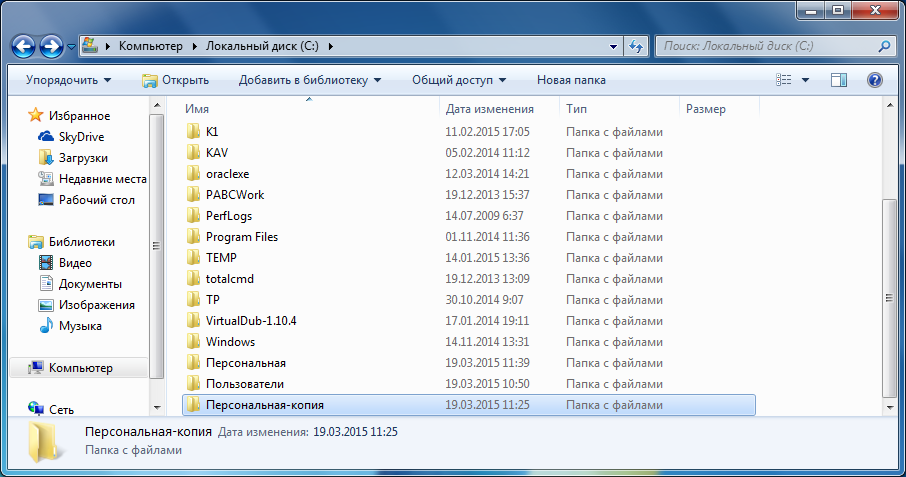
Task: Open the Общий доступ dropdown
Action: [459, 80]
